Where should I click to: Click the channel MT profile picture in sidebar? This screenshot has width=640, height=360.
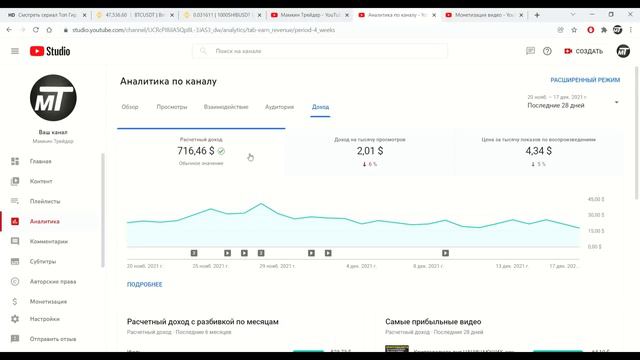(53, 98)
